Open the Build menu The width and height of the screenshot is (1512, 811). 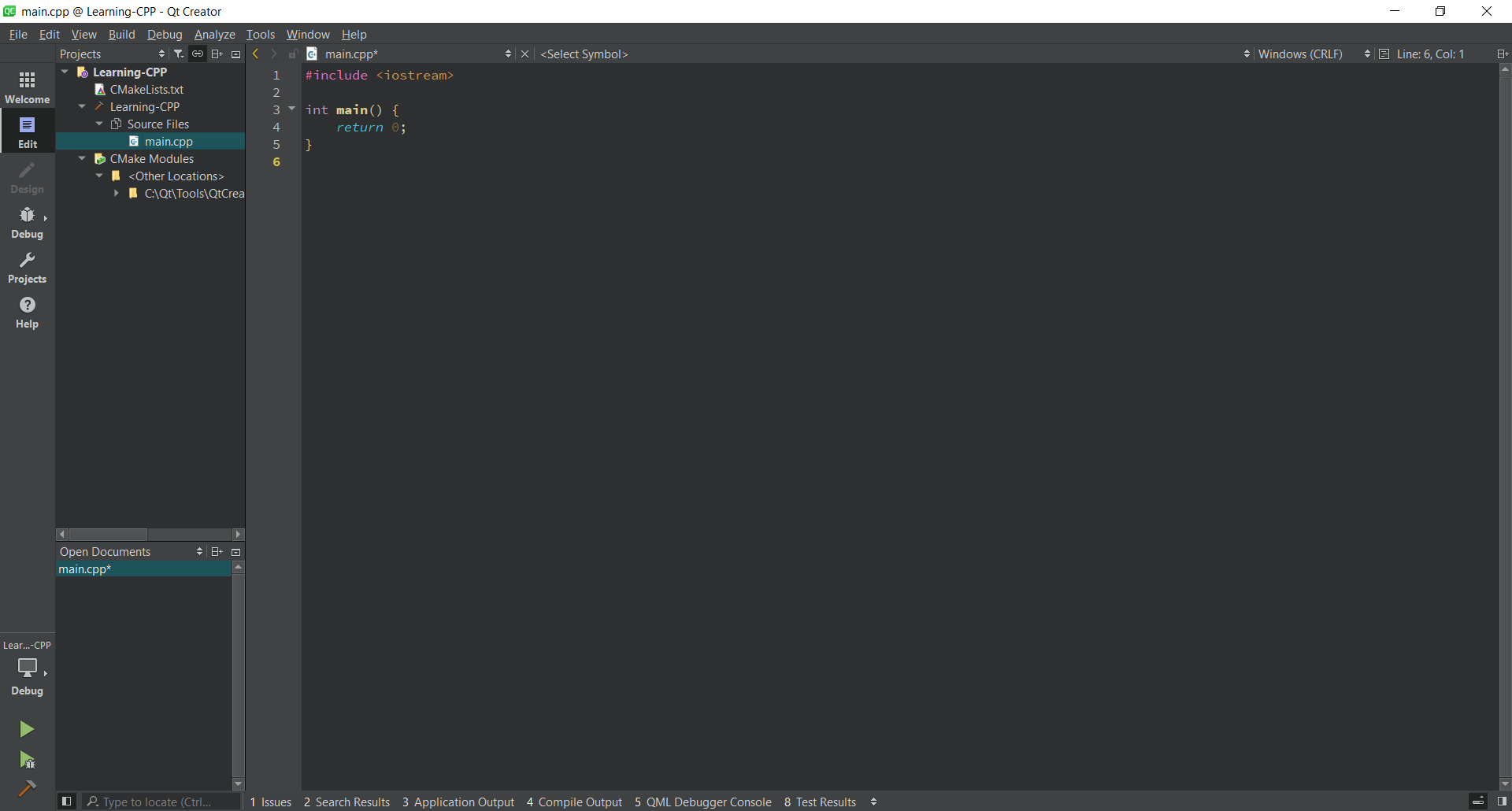click(x=122, y=34)
